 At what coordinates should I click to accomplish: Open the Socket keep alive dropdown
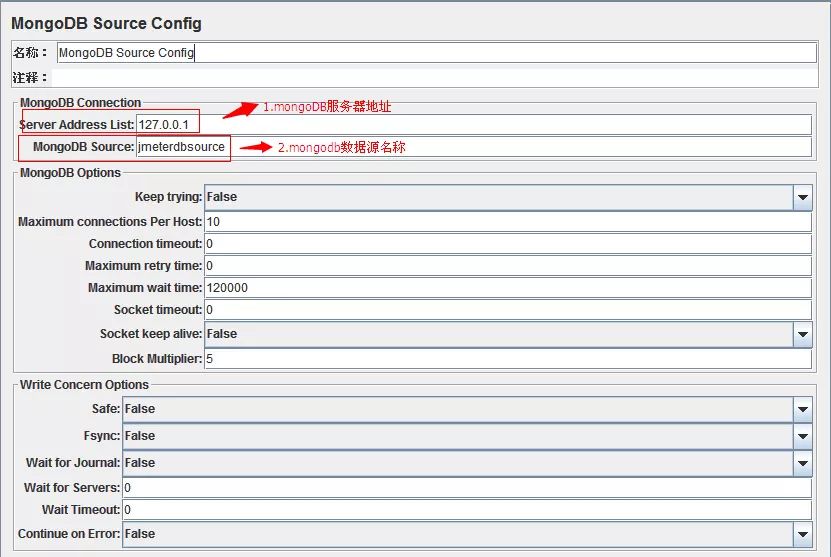(x=508, y=334)
